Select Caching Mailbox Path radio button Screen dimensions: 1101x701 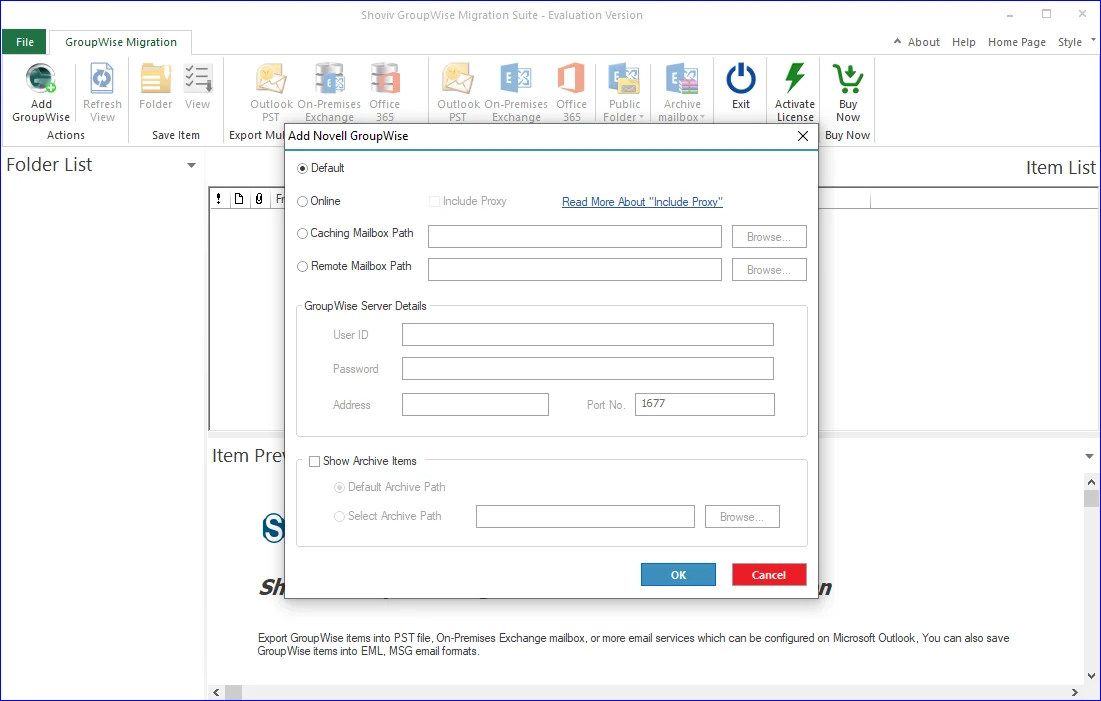[303, 234]
